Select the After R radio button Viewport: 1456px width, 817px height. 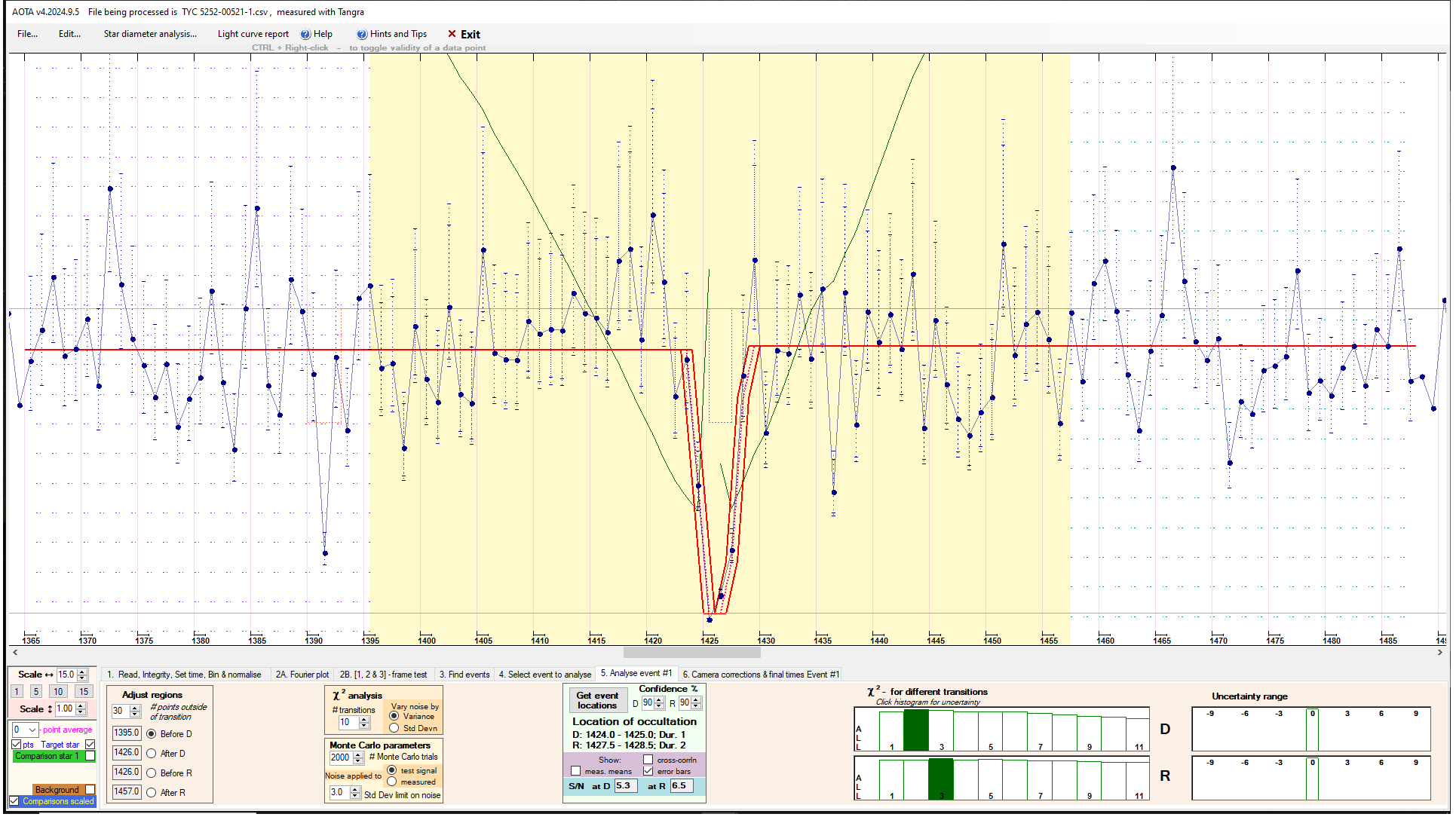click(x=152, y=793)
